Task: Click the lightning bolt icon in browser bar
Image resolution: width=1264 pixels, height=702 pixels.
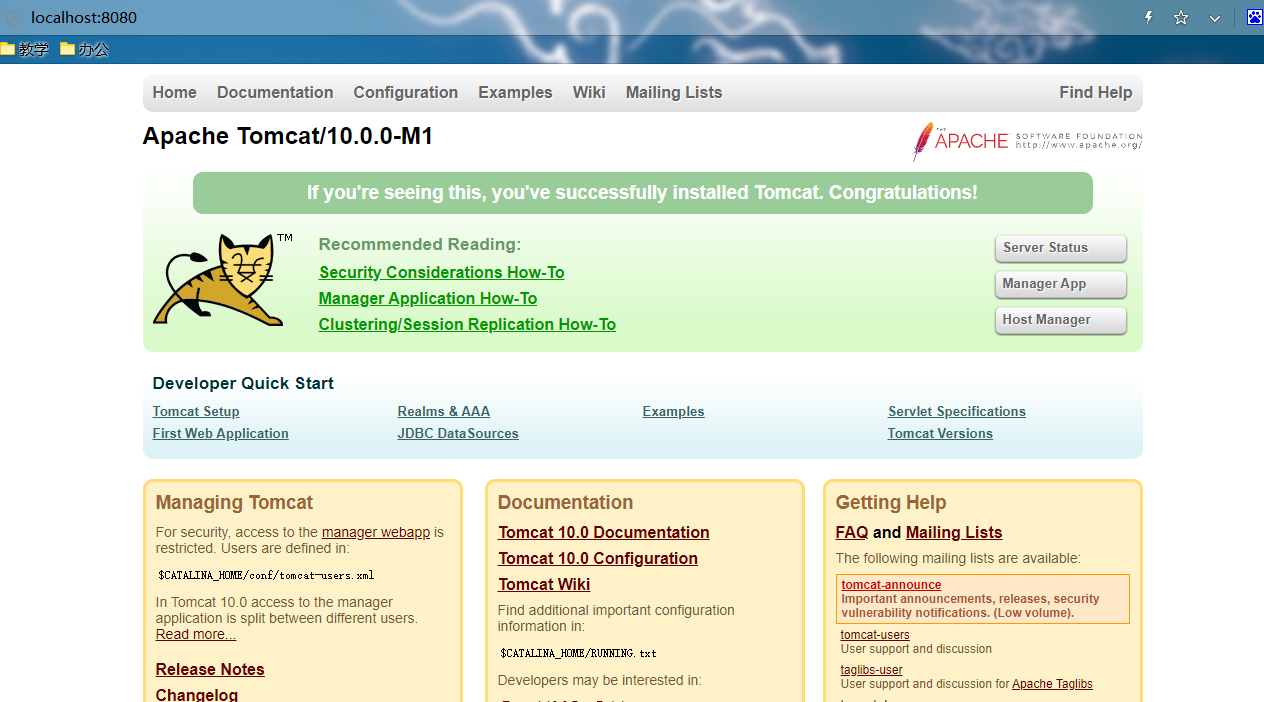Action: click(1149, 17)
